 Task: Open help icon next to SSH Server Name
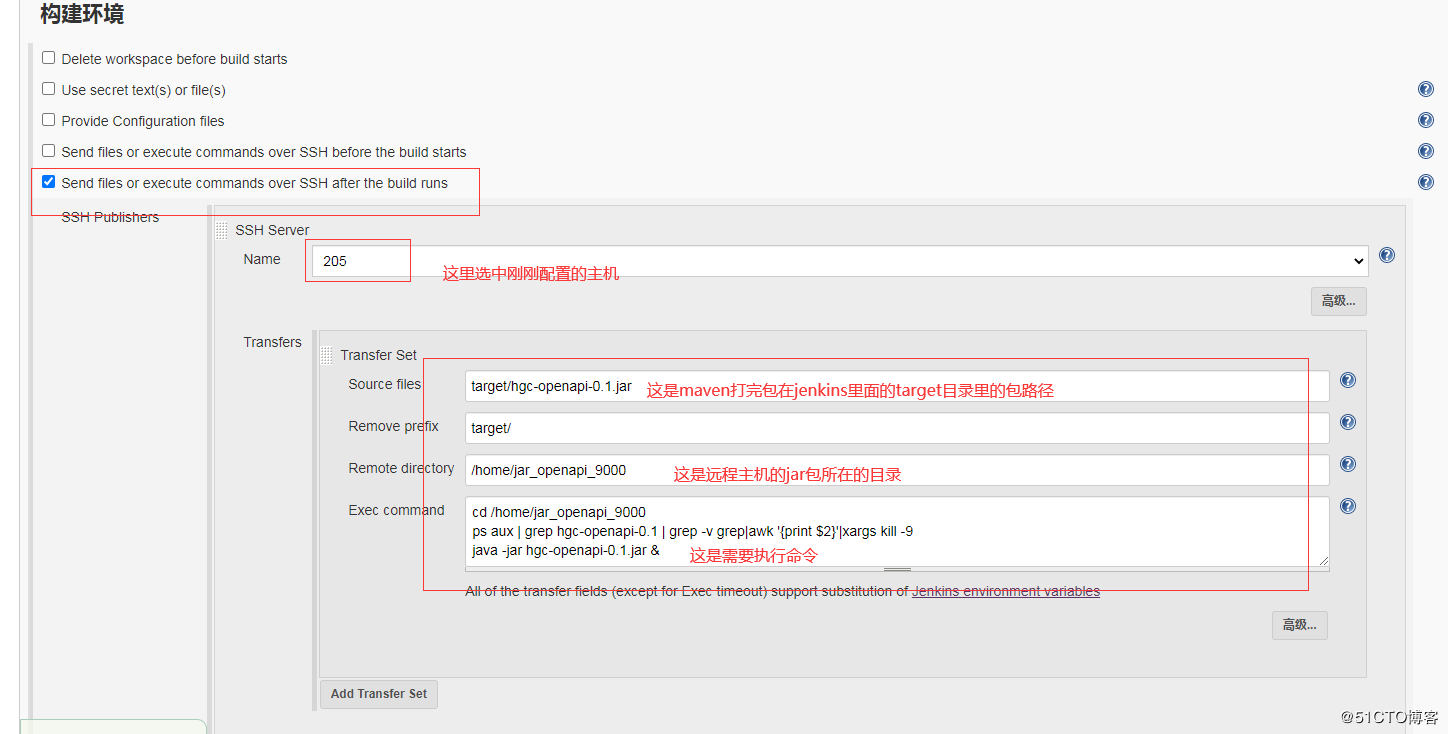click(x=1387, y=255)
